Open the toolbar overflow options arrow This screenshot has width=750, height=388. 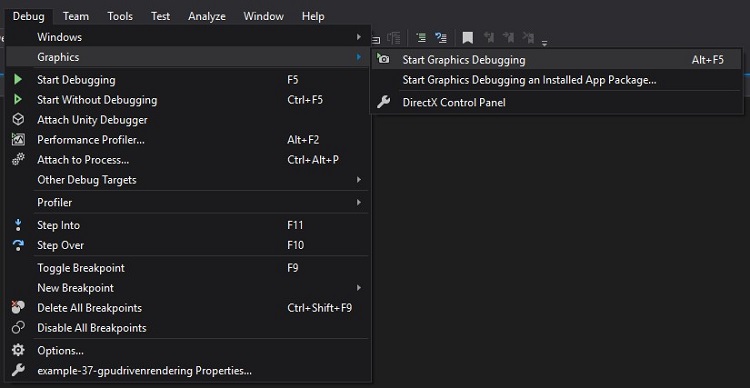click(x=544, y=43)
